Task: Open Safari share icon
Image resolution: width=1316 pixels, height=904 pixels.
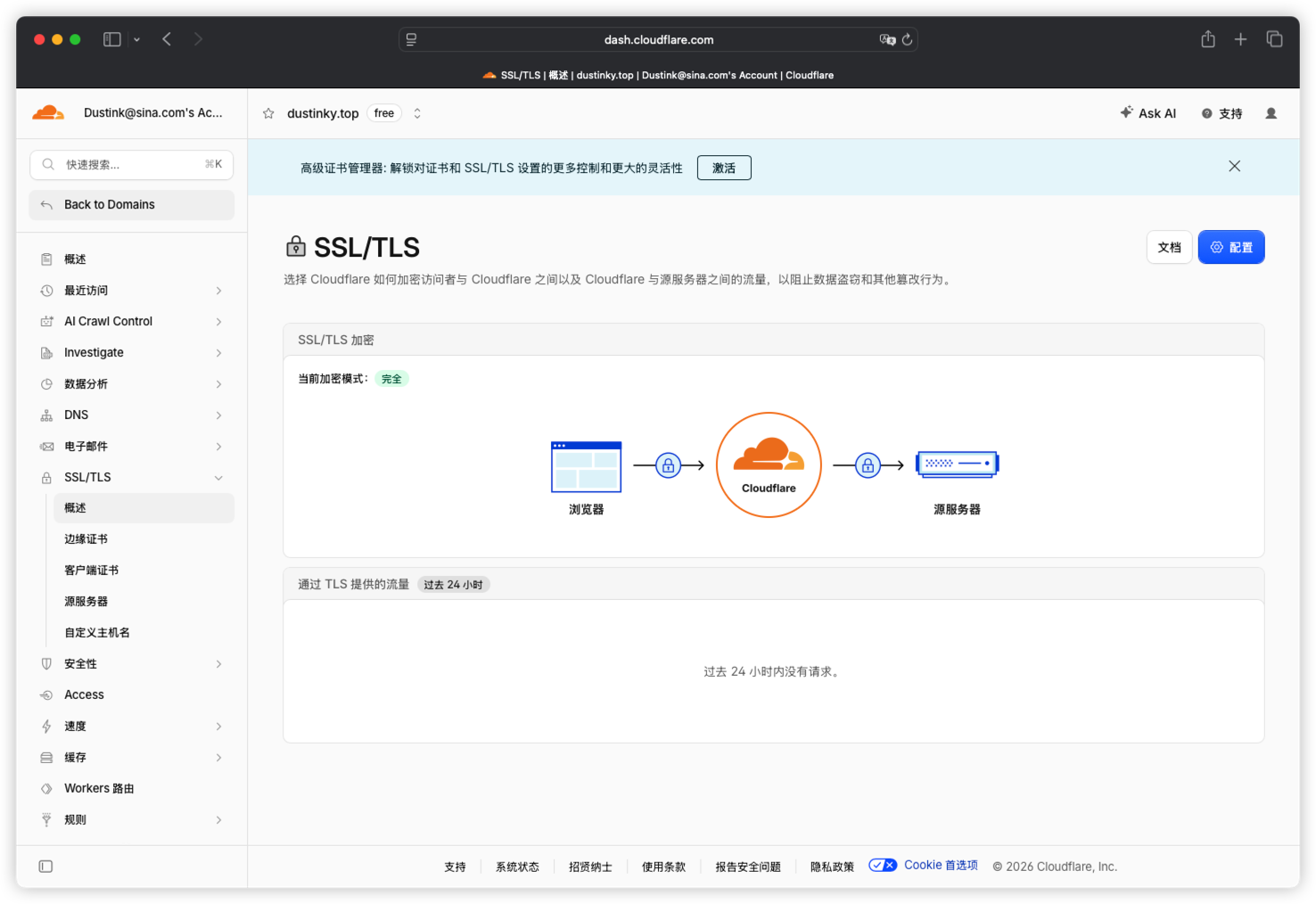Action: 1208,39
